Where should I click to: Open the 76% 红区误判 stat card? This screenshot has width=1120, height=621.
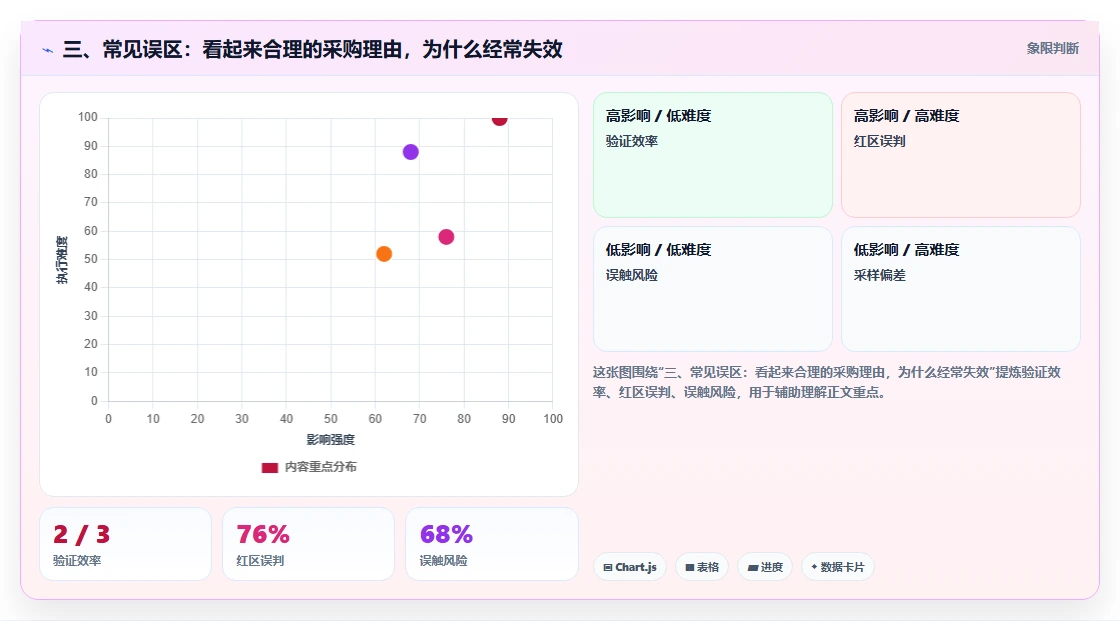tap(309, 544)
